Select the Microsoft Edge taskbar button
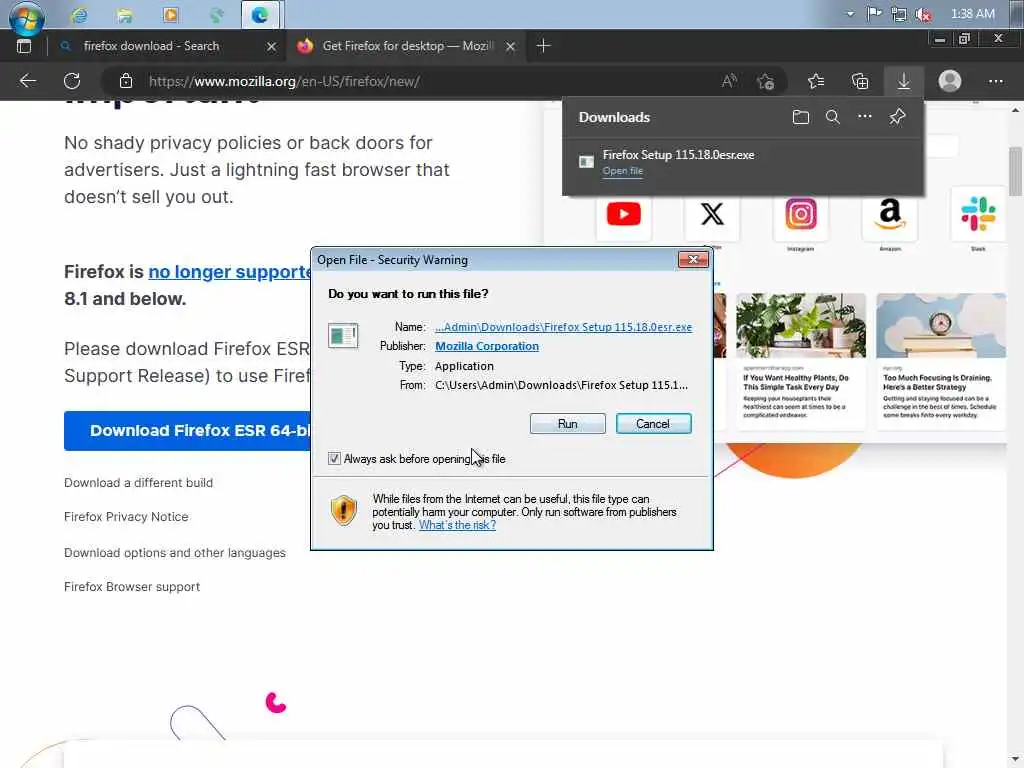This screenshot has height=768, width=1024. [x=261, y=14]
